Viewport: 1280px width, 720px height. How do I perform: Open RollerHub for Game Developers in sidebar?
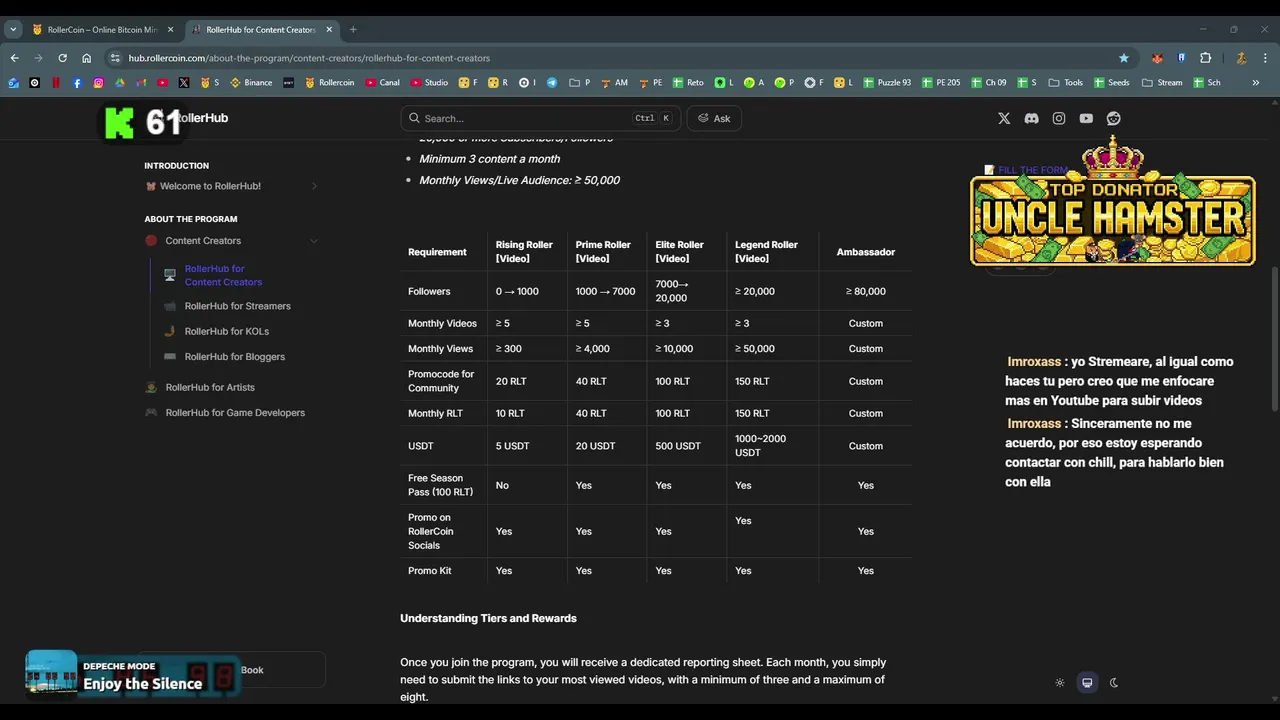(x=234, y=412)
